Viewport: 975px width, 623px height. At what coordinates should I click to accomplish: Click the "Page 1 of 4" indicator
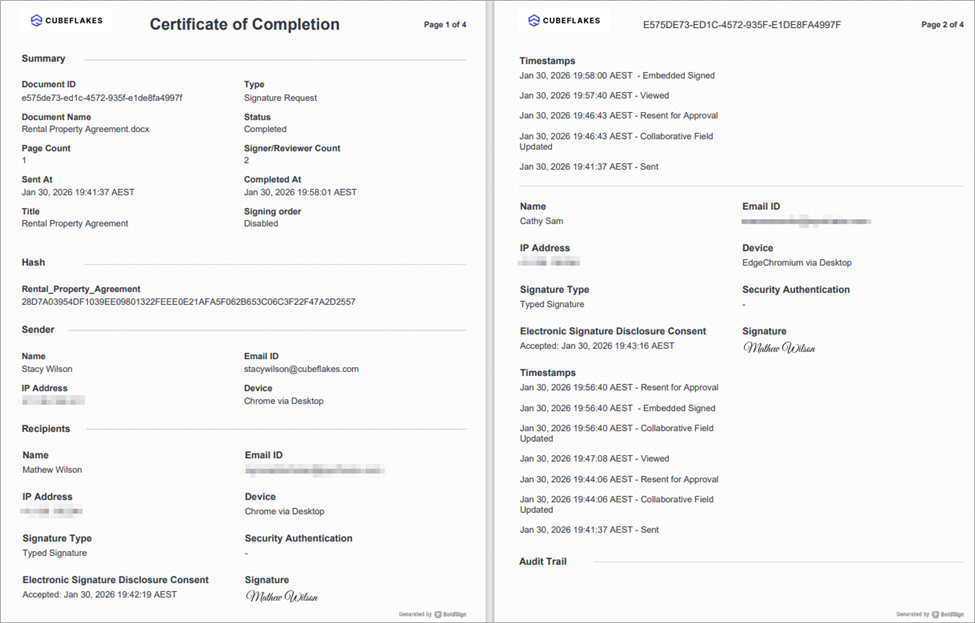click(x=445, y=25)
